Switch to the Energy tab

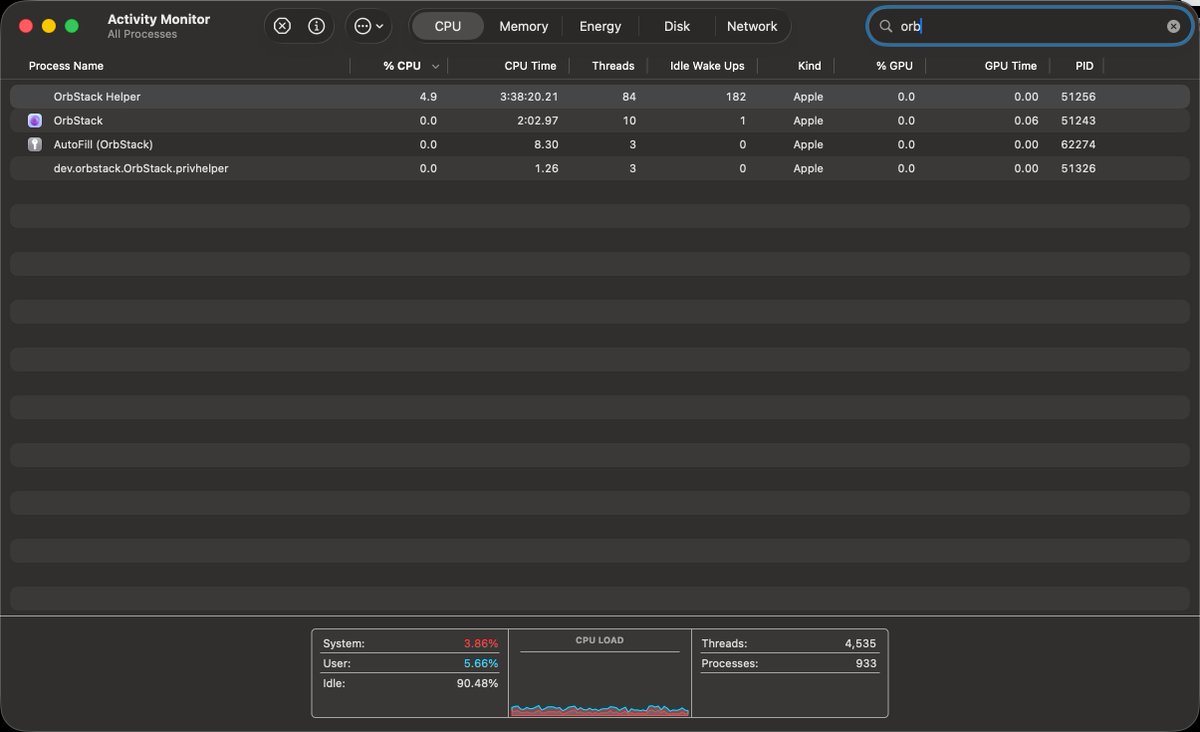coord(600,26)
